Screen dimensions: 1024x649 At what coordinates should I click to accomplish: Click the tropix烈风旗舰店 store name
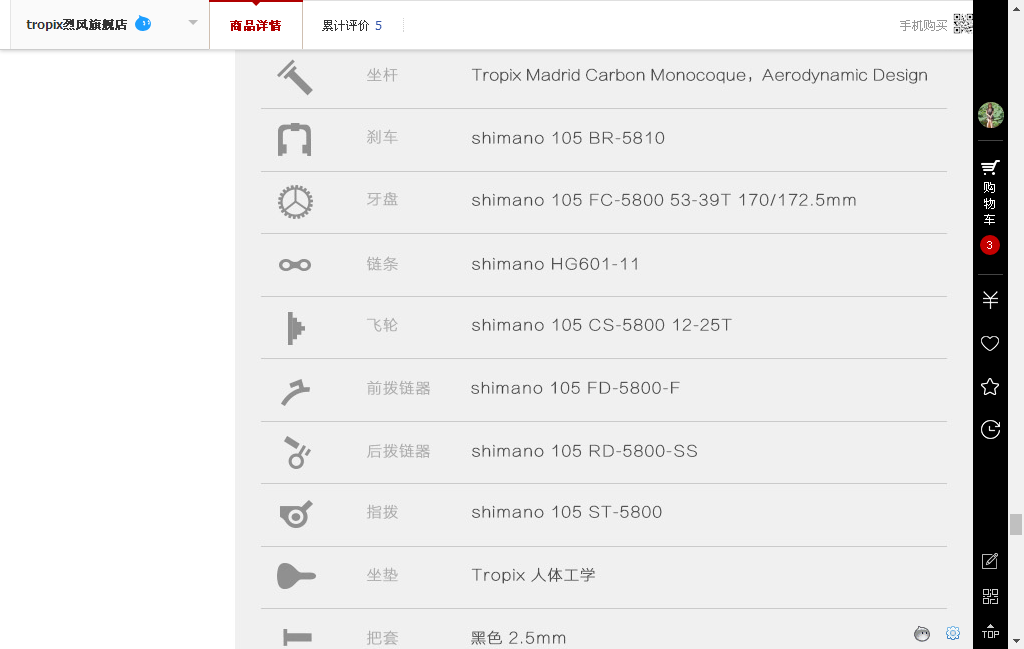76,25
